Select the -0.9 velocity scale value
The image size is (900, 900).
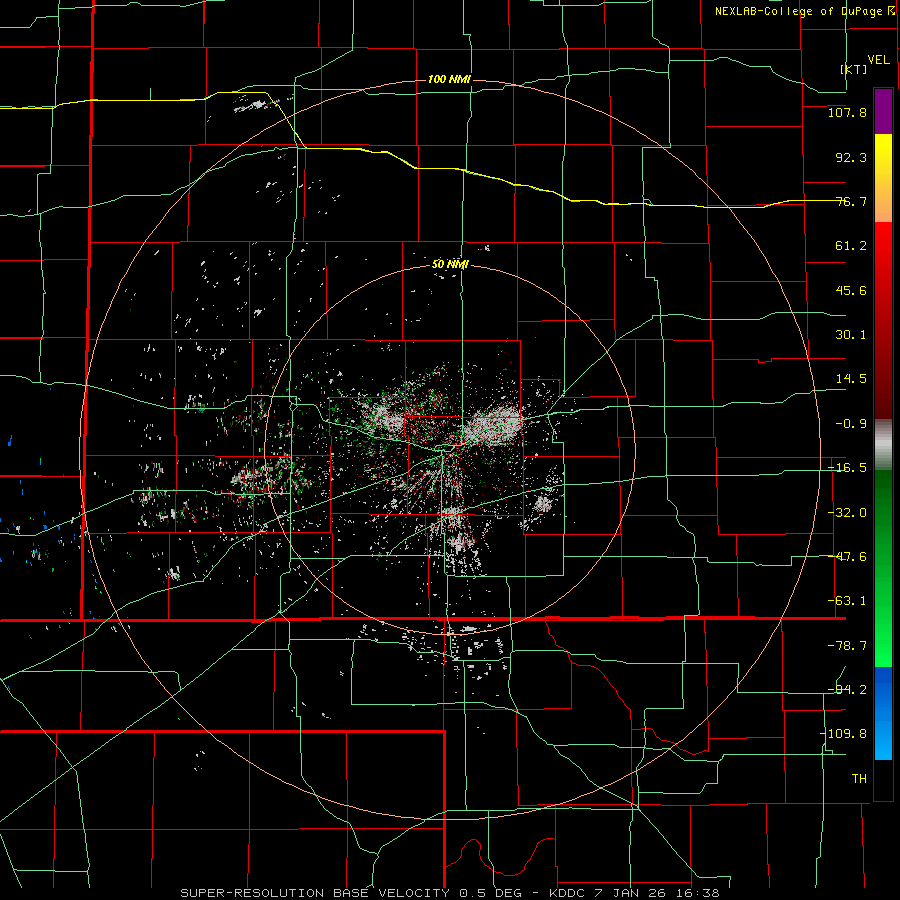click(x=851, y=424)
